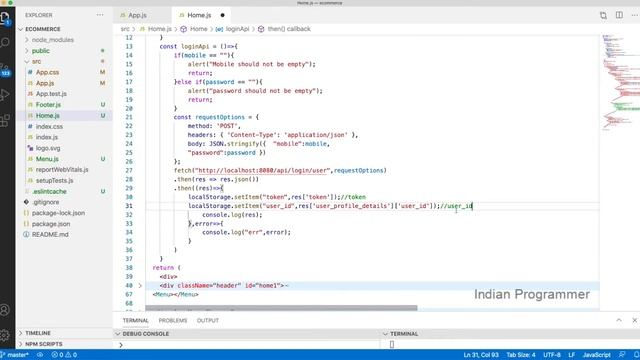Switch to the TERMINAL panel tab
This screenshot has width=640, height=360.
(x=136, y=320)
